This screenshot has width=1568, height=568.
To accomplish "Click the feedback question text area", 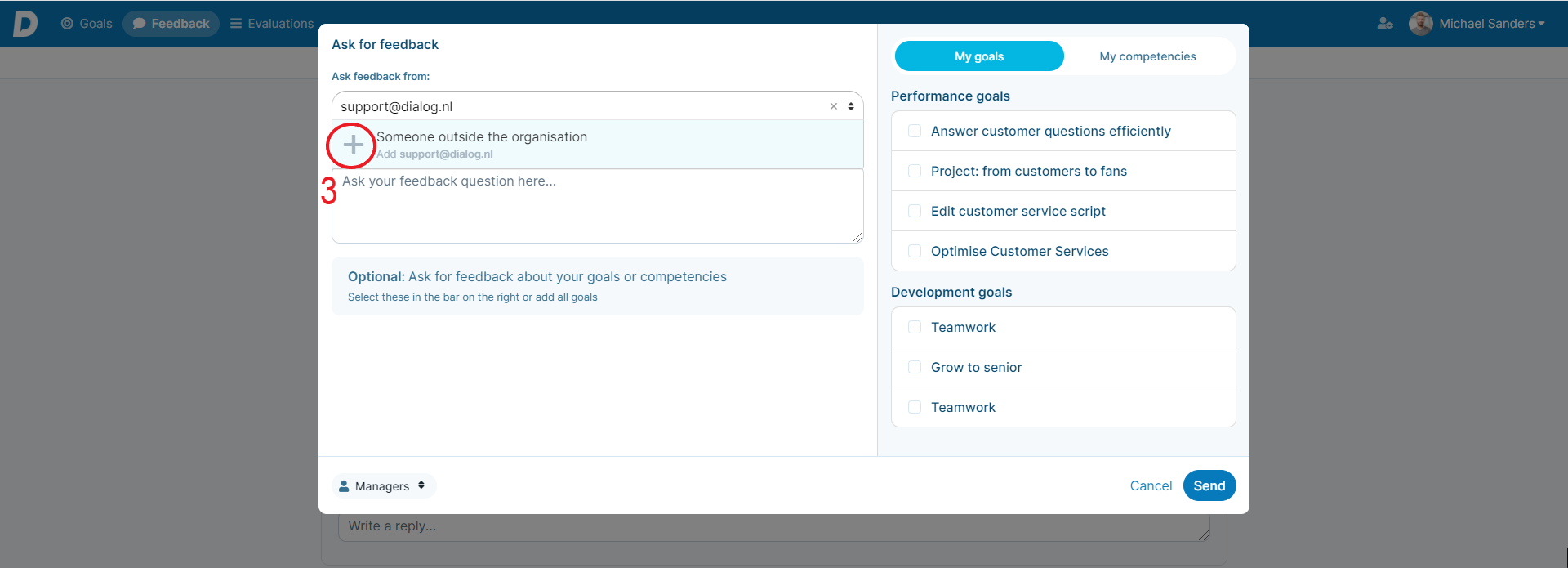I will tap(598, 206).
